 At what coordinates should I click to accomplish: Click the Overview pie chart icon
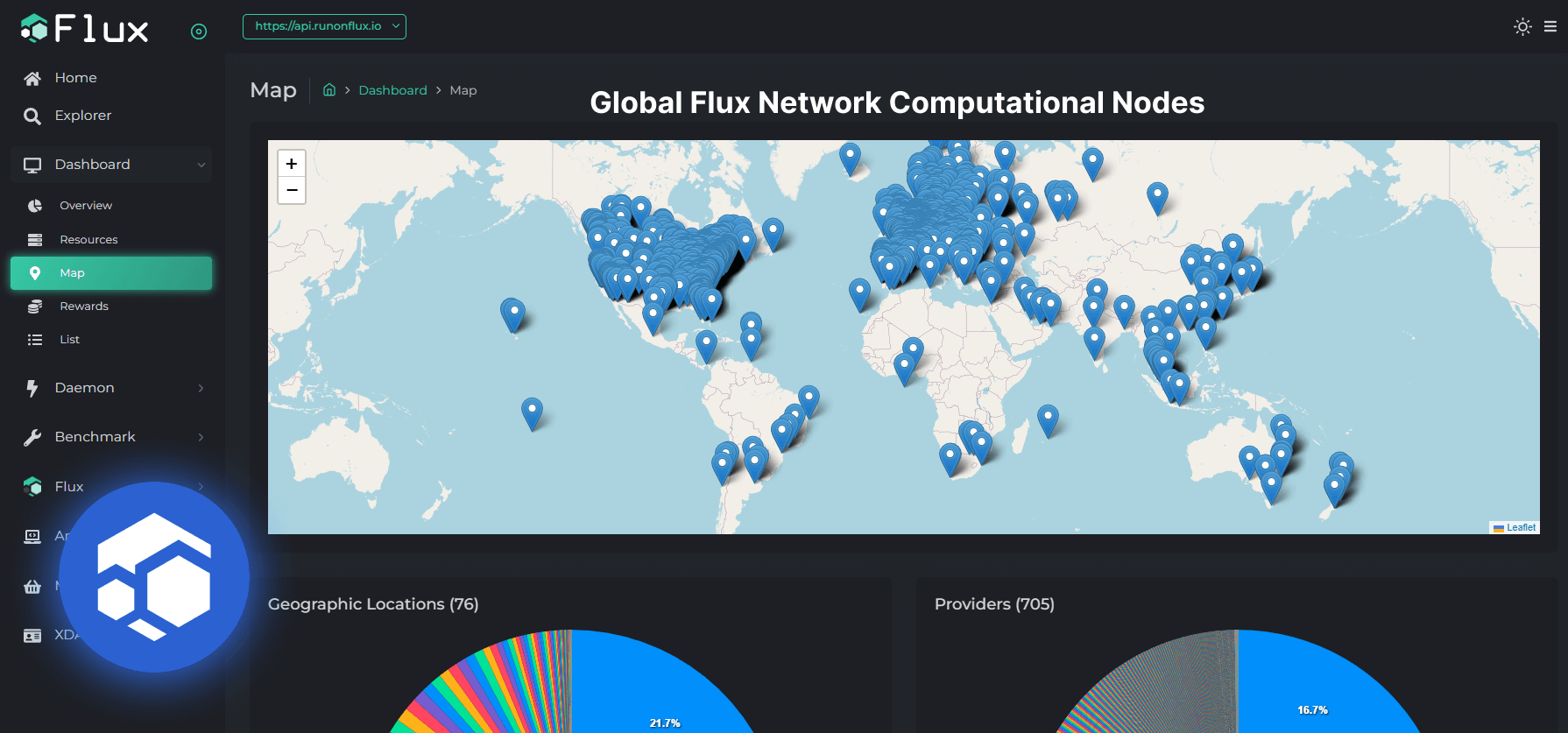pyautogui.click(x=35, y=206)
